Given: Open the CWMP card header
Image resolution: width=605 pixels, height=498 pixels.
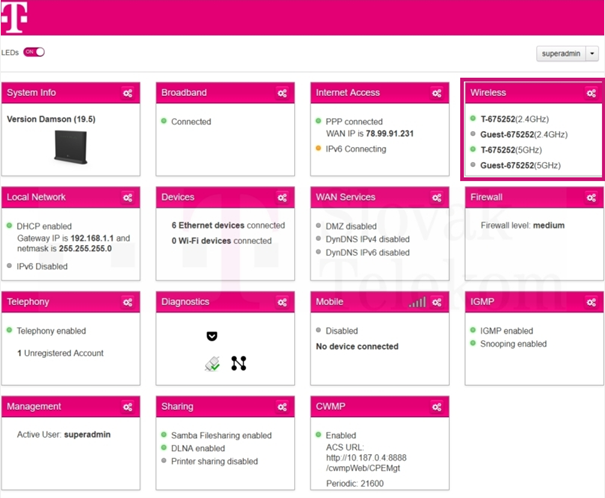Looking at the screenshot, I should point(380,406).
